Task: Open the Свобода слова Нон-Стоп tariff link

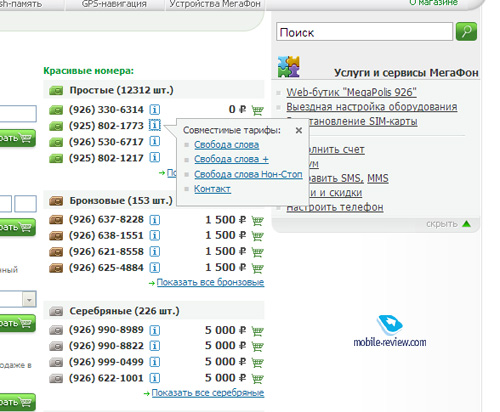Action: pyautogui.click(x=248, y=174)
